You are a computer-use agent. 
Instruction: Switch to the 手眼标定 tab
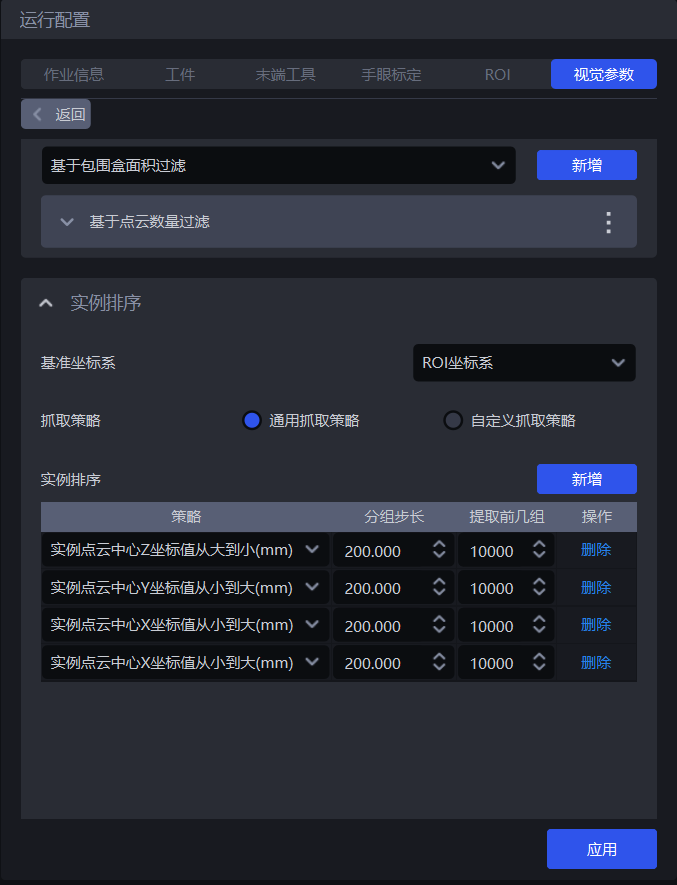pos(391,75)
